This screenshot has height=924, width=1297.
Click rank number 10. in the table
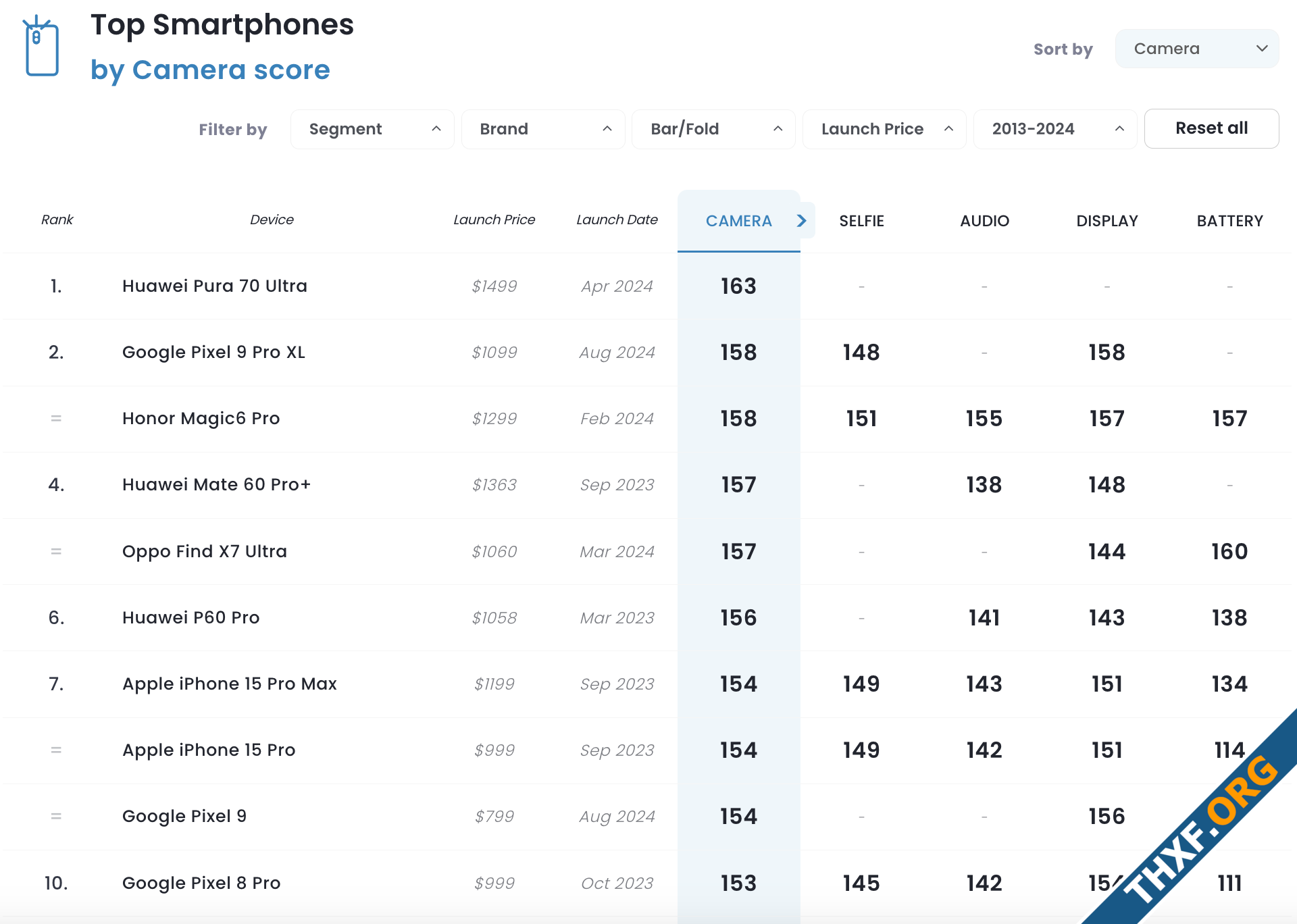tap(56, 883)
